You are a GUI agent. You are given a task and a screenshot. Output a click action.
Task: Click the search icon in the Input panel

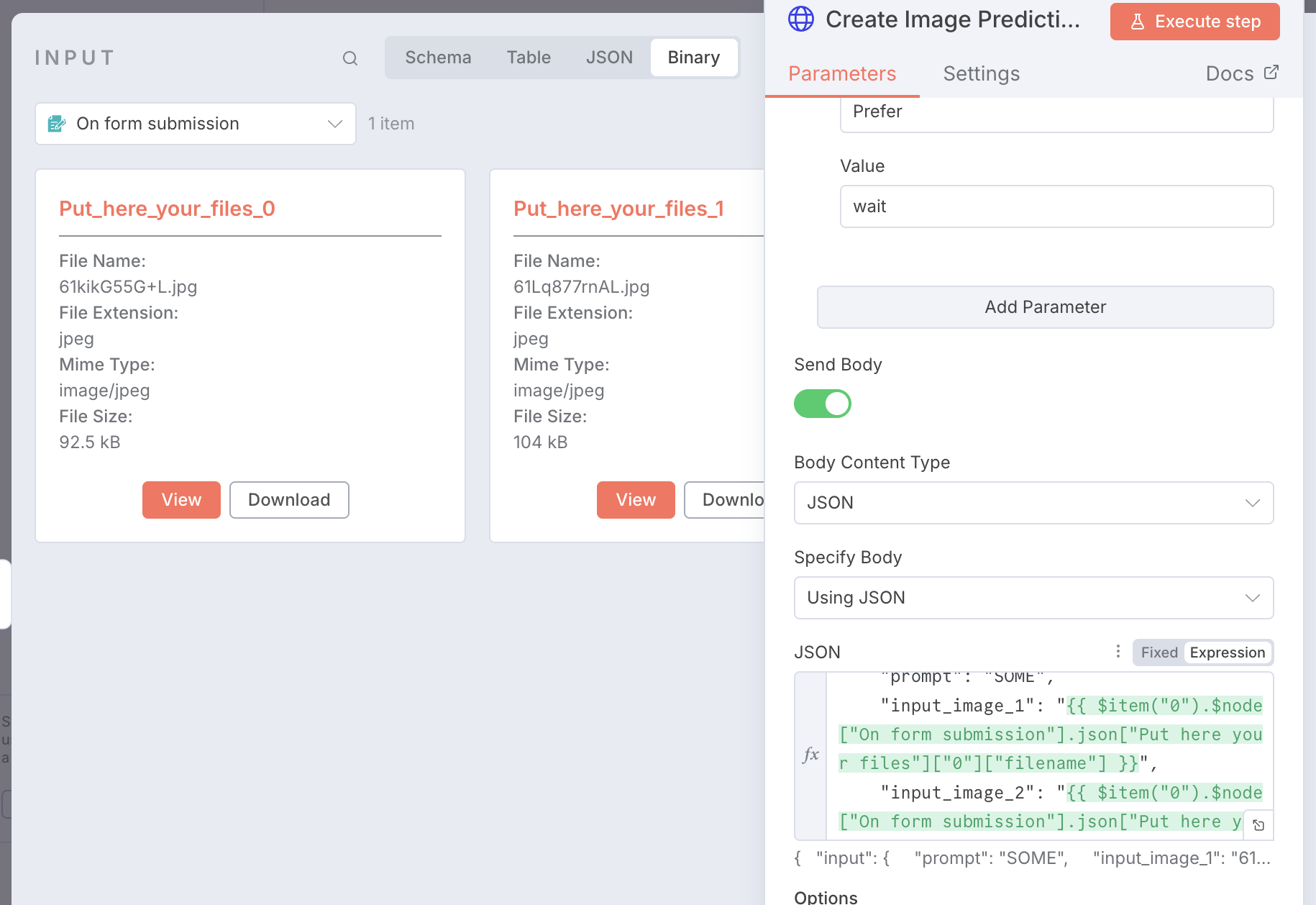click(350, 58)
